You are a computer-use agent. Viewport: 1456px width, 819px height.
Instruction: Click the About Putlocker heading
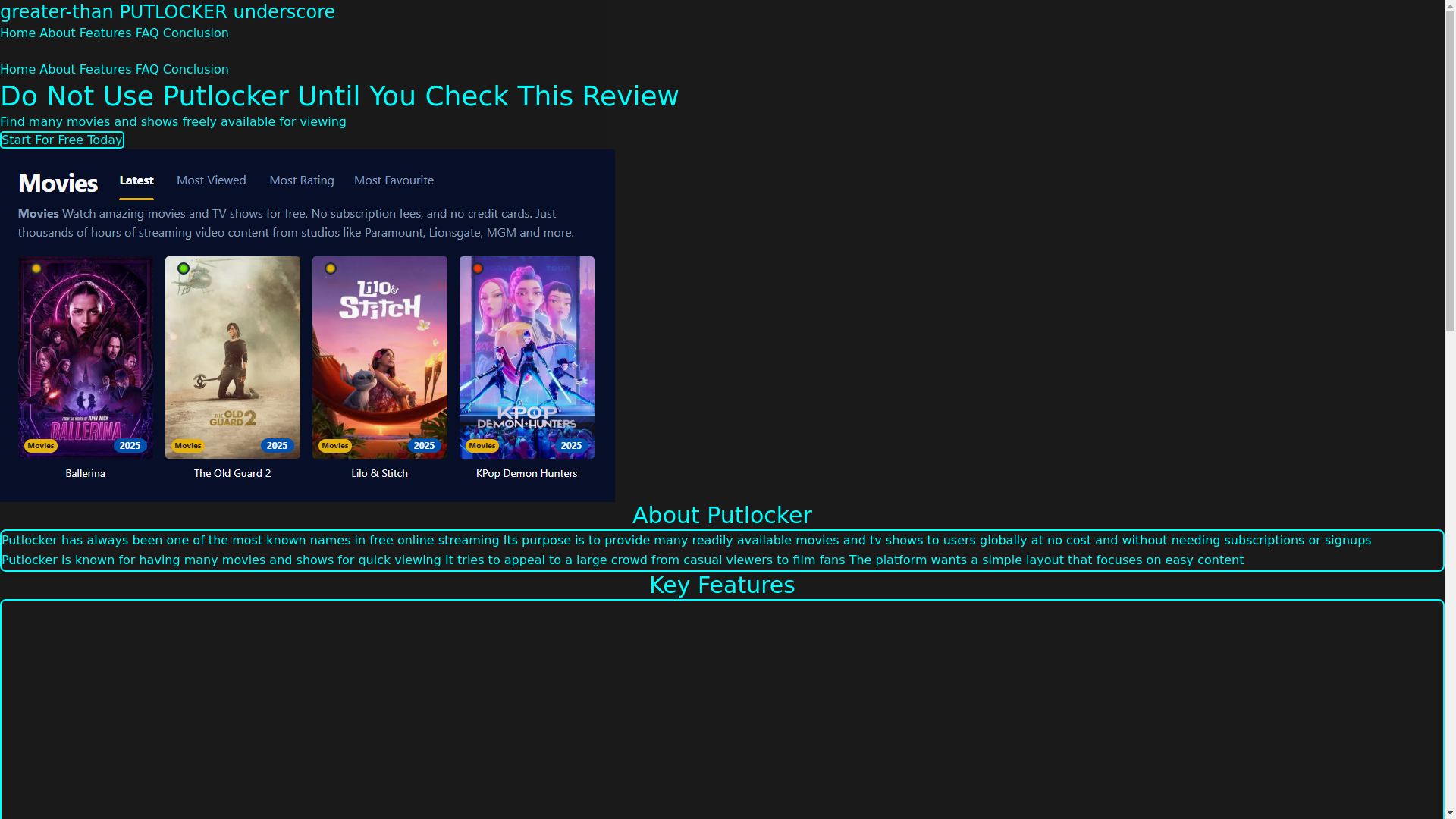point(722,516)
